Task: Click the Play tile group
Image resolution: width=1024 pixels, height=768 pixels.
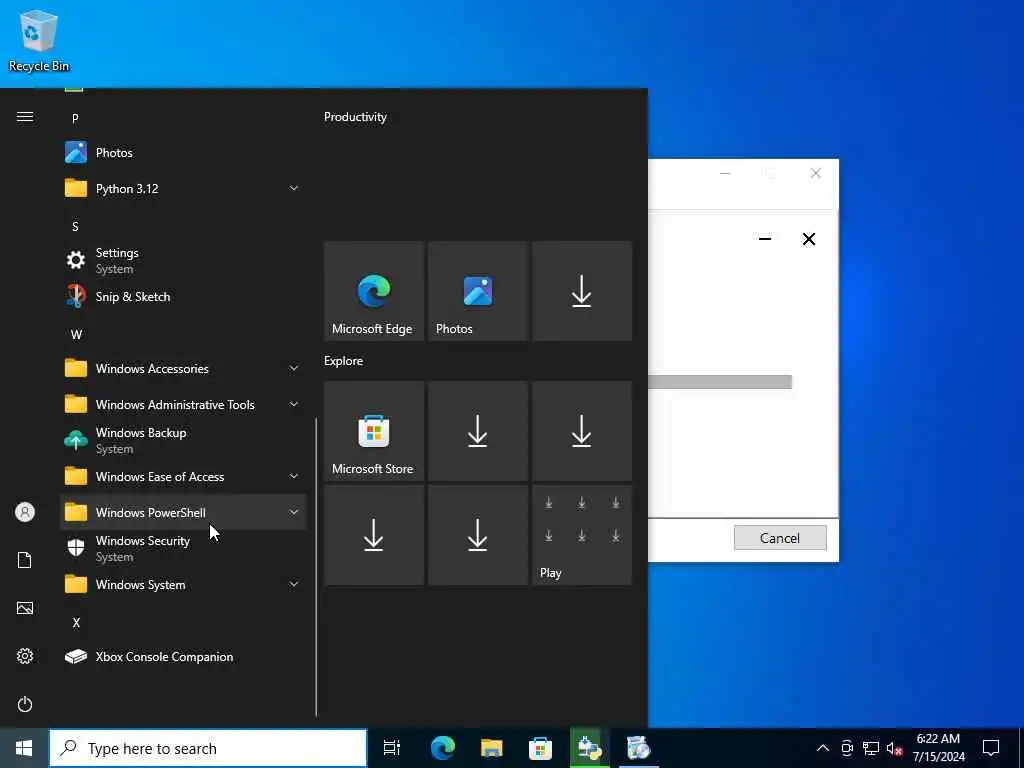Action: point(582,535)
